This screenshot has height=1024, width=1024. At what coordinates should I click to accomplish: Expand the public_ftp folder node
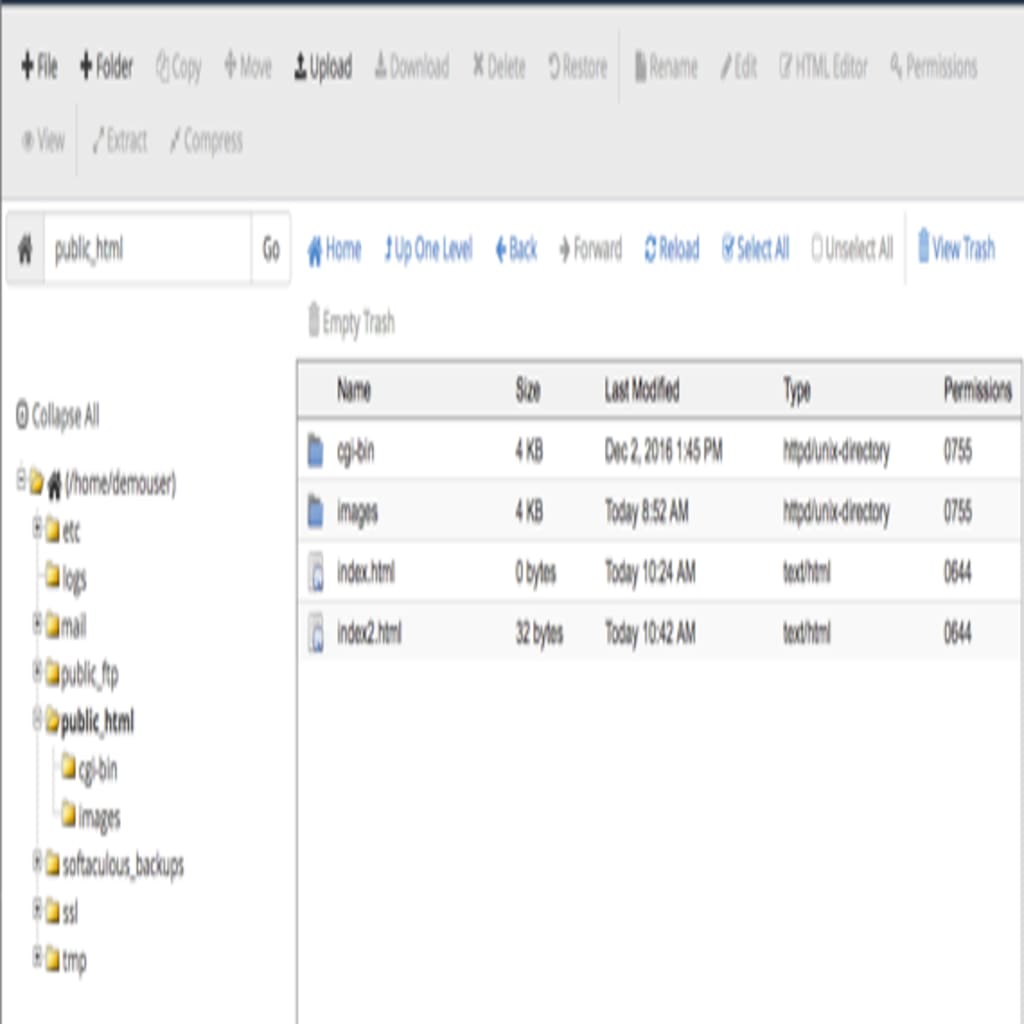coord(37,671)
